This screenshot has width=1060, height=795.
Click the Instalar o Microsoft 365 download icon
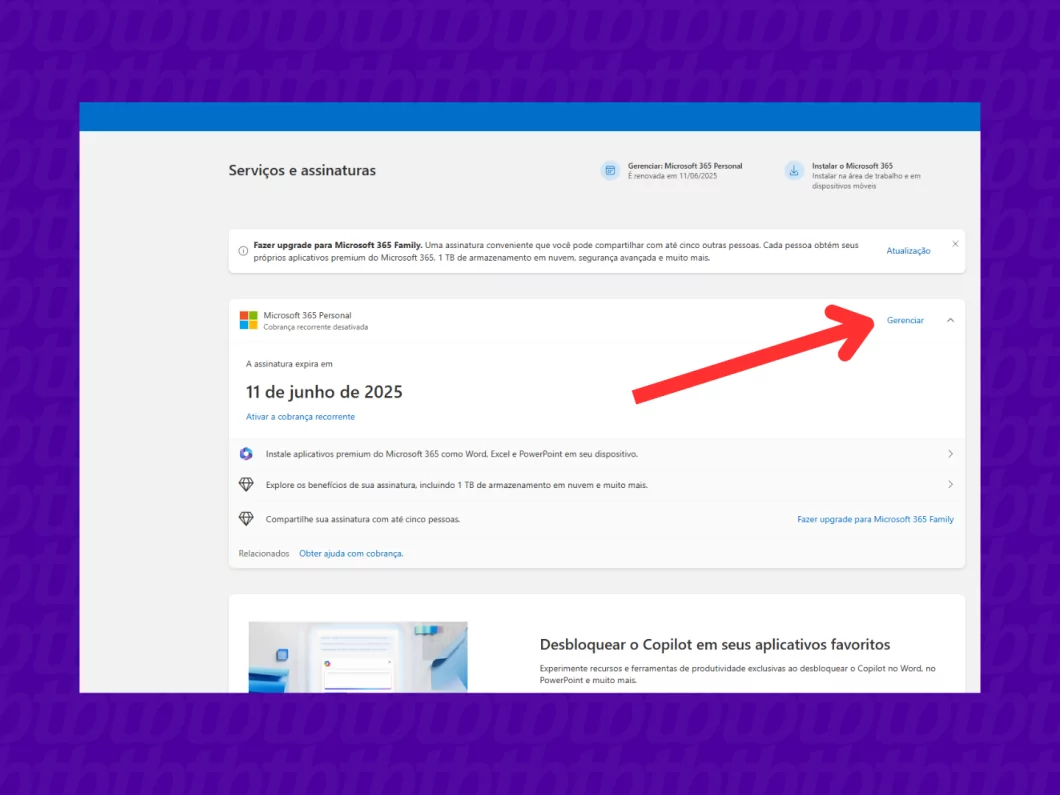click(794, 170)
